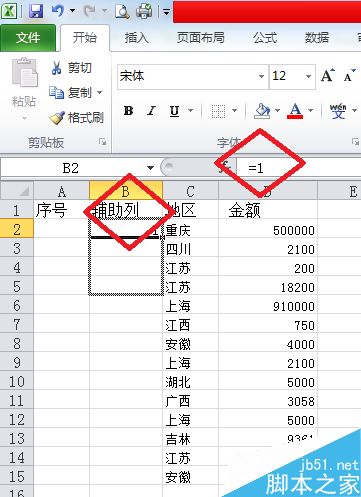The height and width of the screenshot is (497, 361).
Task: Click the 复制 (Copy) button
Action: tap(71, 92)
